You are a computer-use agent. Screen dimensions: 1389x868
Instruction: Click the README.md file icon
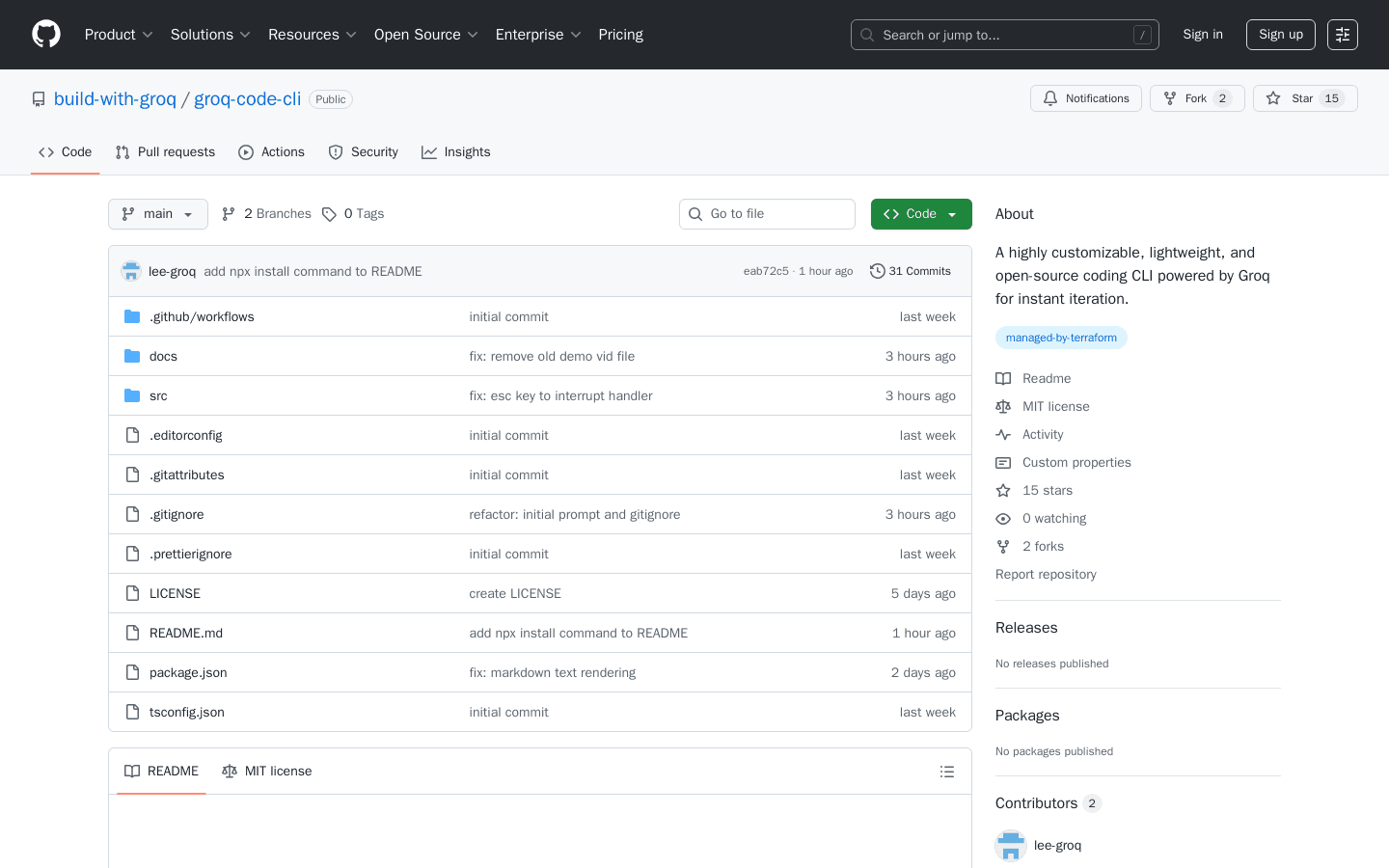tap(132, 633)
